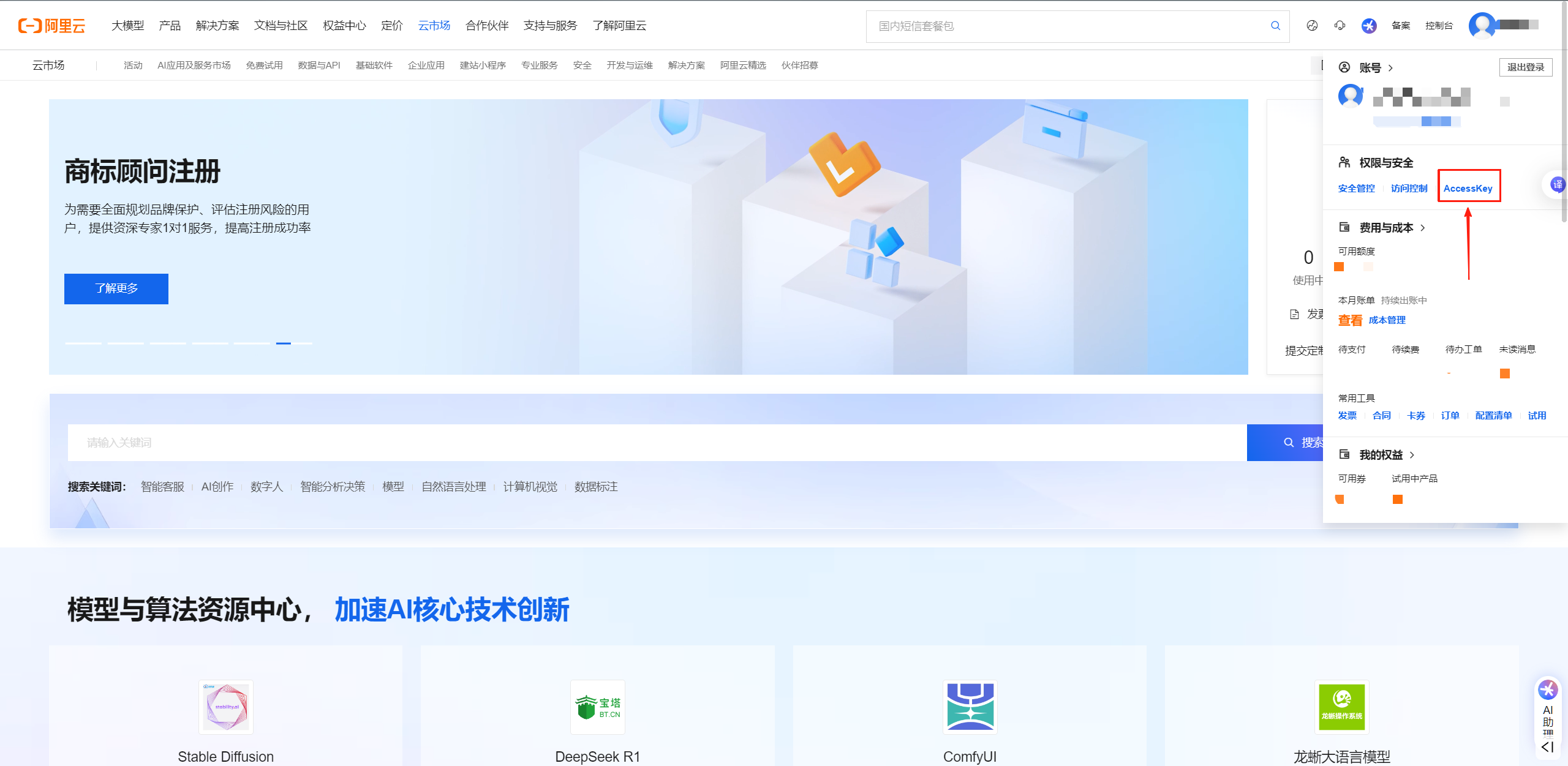
Task: Select the 活动 sub-navigation tab
Action: pyautogui.click(x=133, y=66)
